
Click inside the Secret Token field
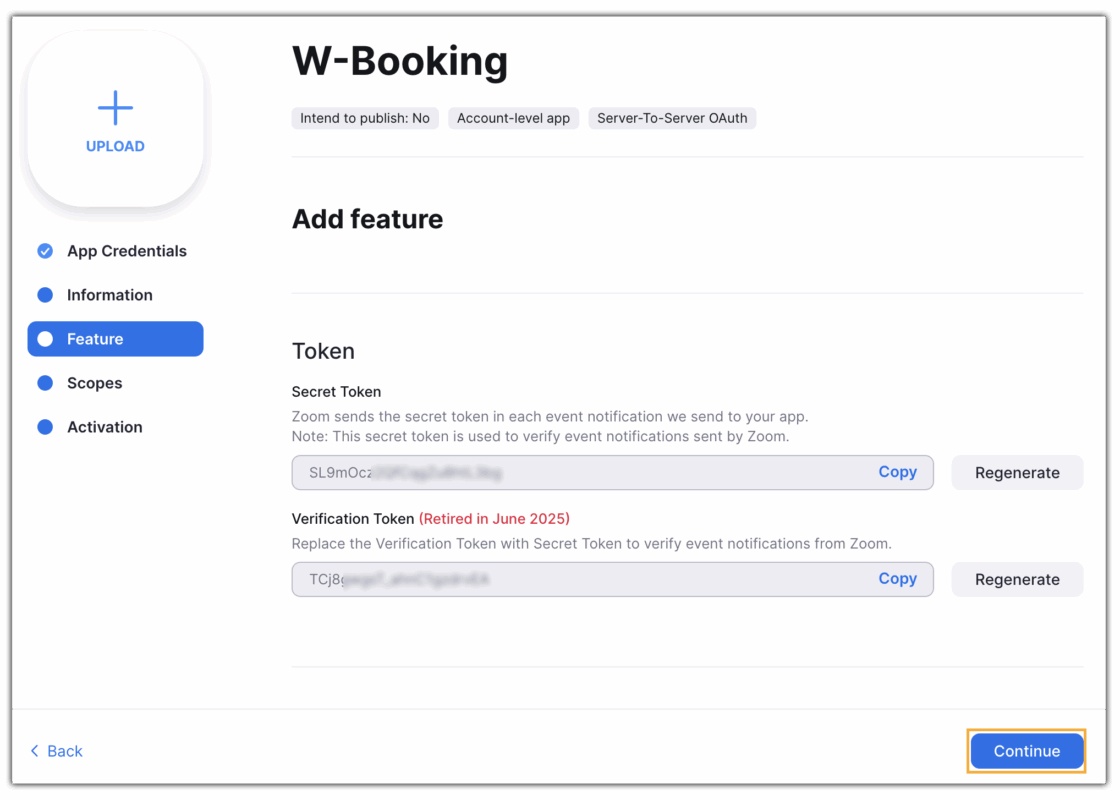580,473
